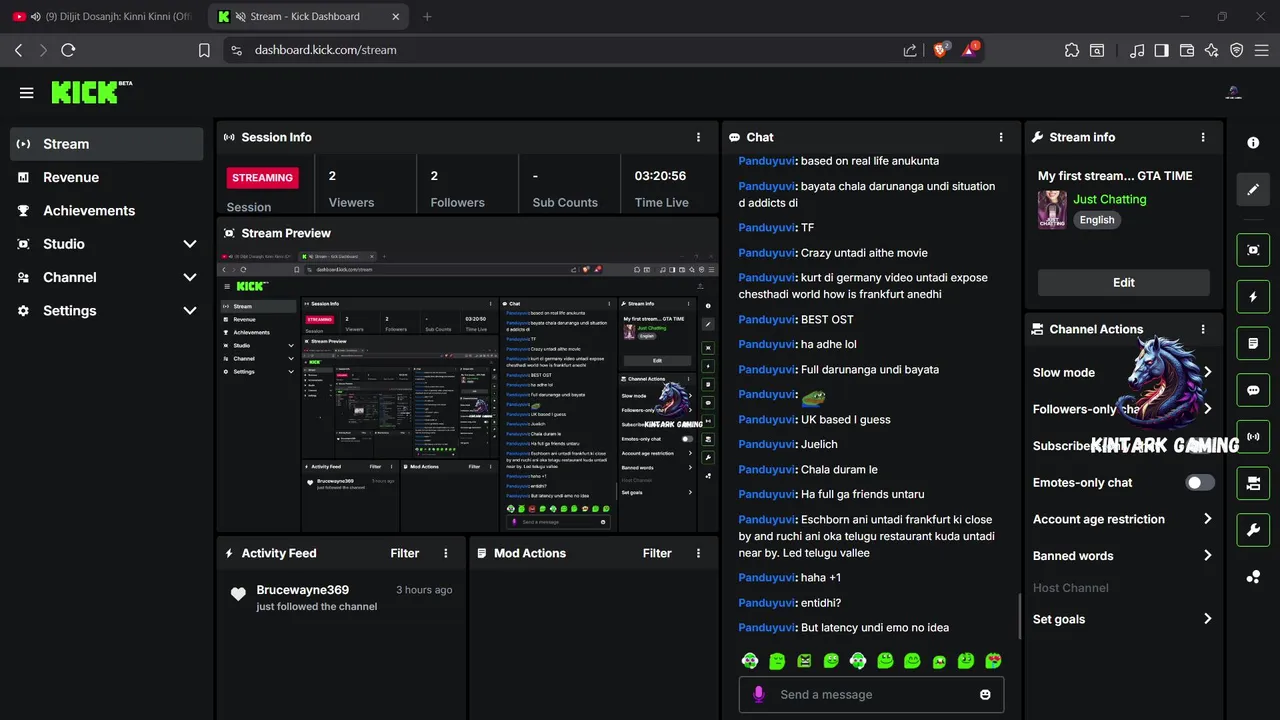Open emoji picker in message box
This screenshot has height=720, width=1280.
[x=985, y=694]
